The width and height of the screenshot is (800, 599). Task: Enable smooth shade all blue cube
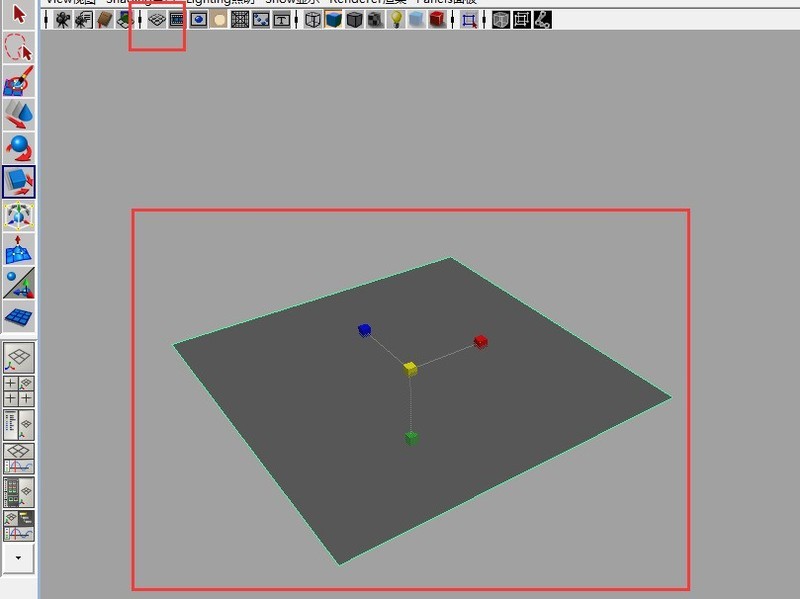tap(334, 19)
